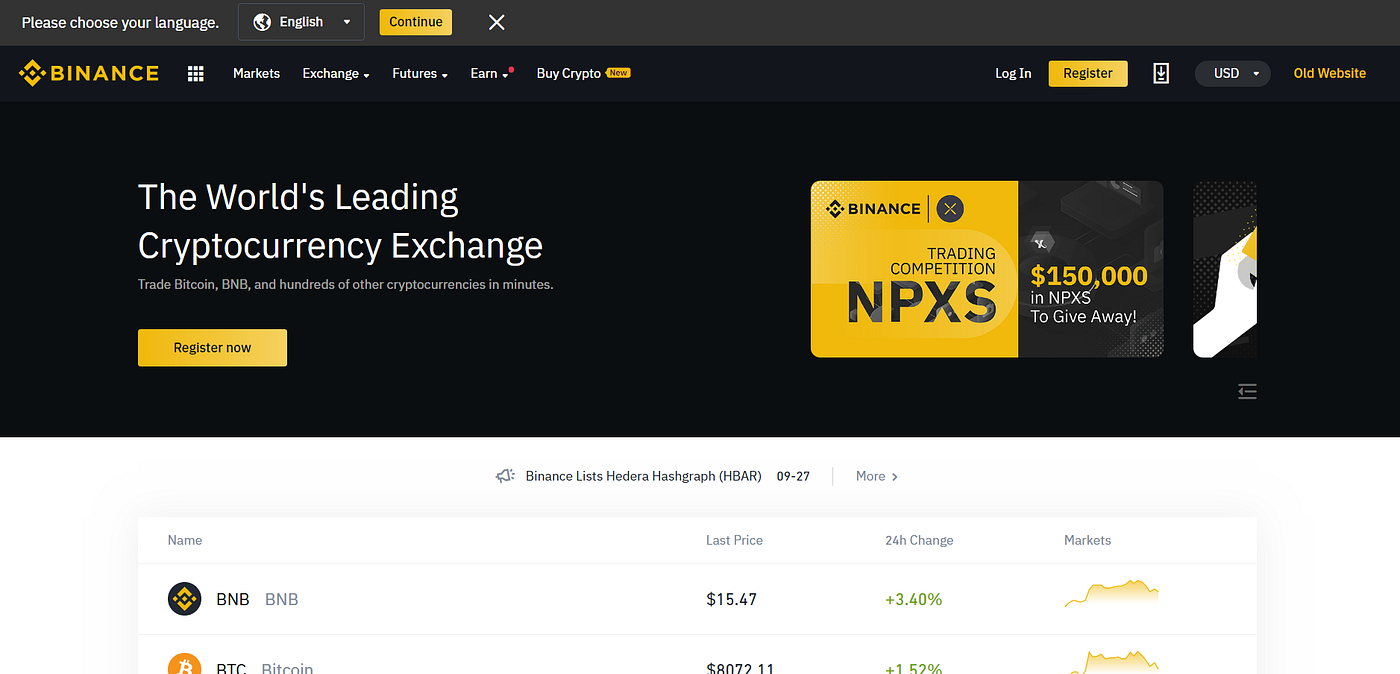1400x674 pixels.
Task: Click the announcement megaphone icon
Action: [x=505, y=476]
